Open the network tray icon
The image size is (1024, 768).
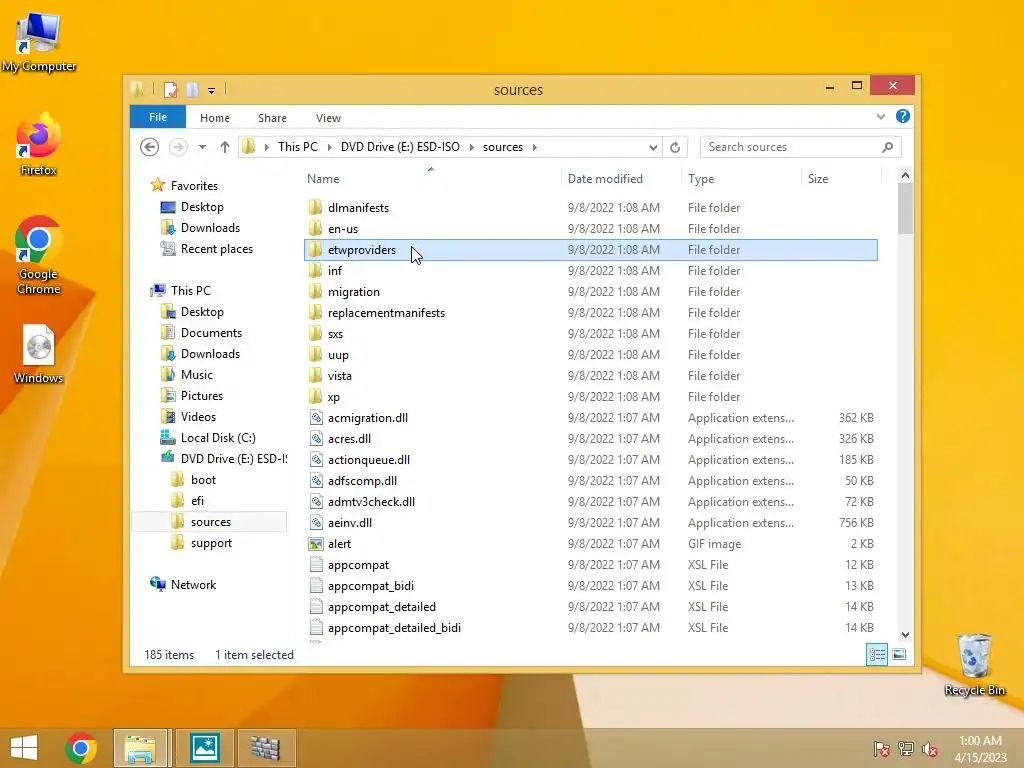tap(906, 748)
